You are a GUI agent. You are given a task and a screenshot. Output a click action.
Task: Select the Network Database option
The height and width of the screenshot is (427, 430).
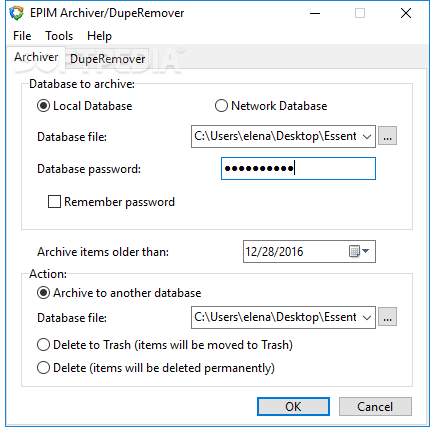(x=221, y=106)
